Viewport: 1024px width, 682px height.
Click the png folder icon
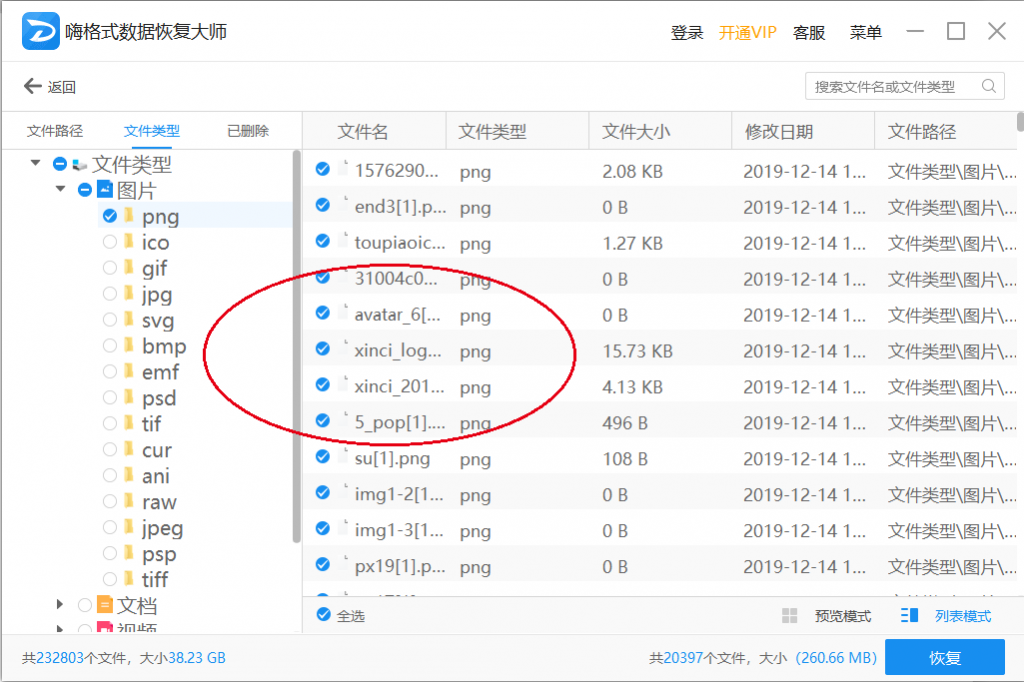(x=129, y=216)
